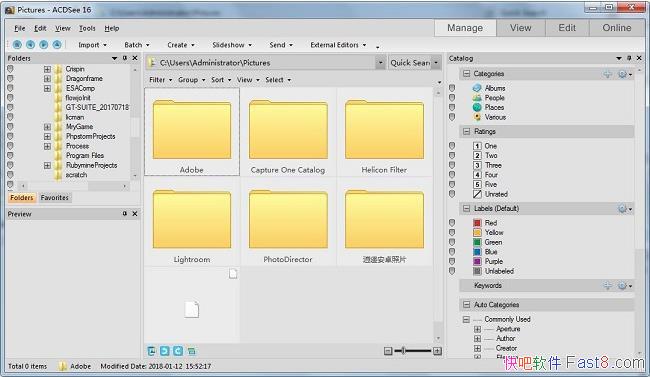This screenshot has height=377, width=650.
Task: Open the Batch toolbar button
Action: (x=137, y=45)
